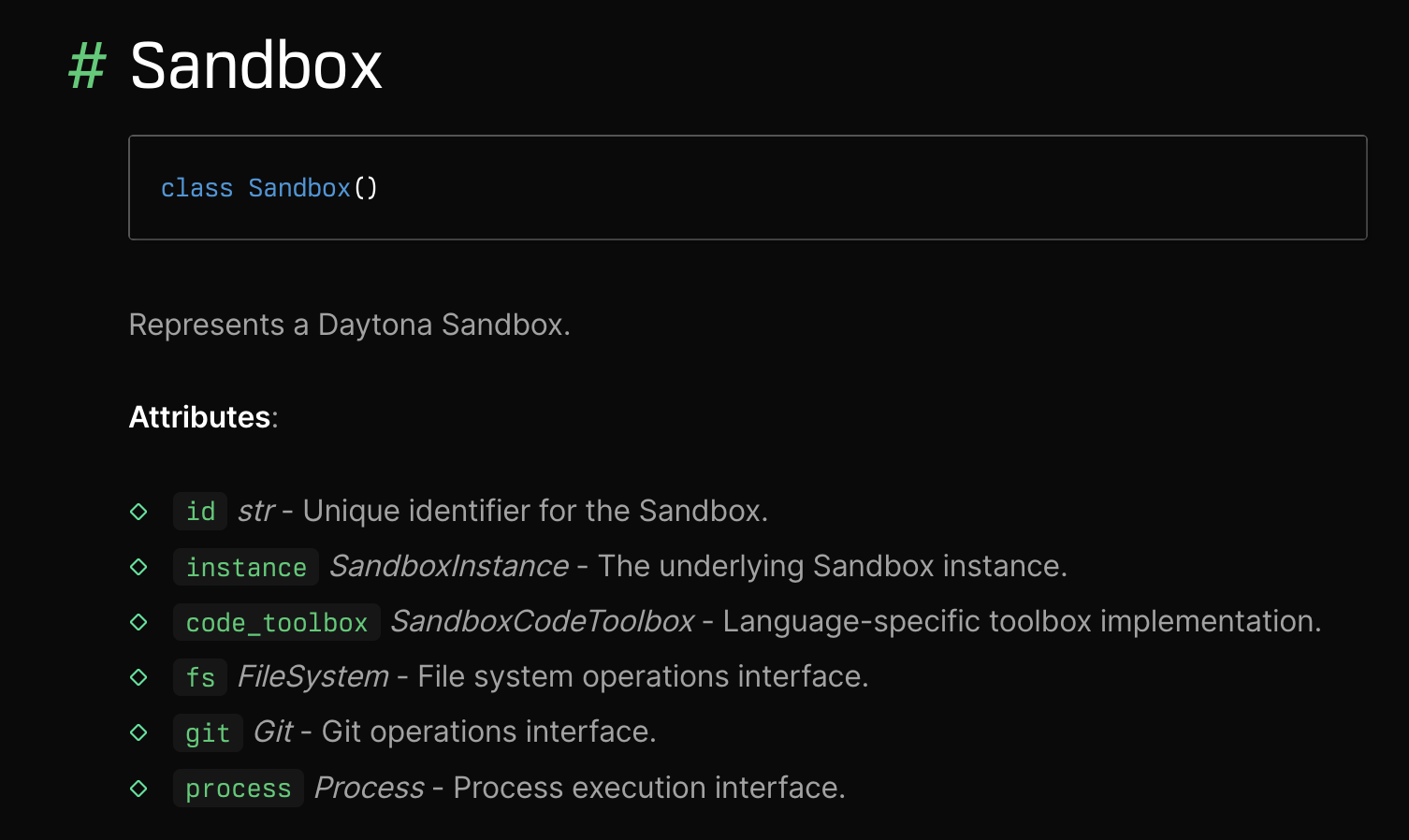
Task: Click 'The underlying Sandbox instance.' description
Action: point(833,566)
